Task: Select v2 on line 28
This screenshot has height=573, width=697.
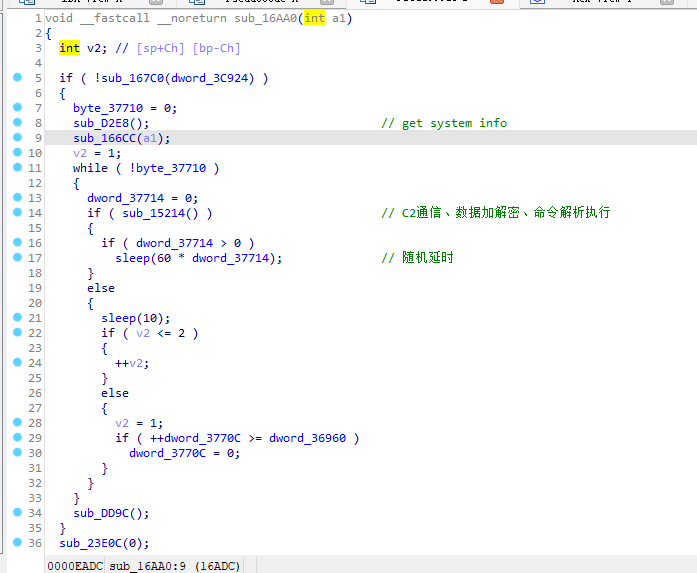Action: tap(122, 423)
